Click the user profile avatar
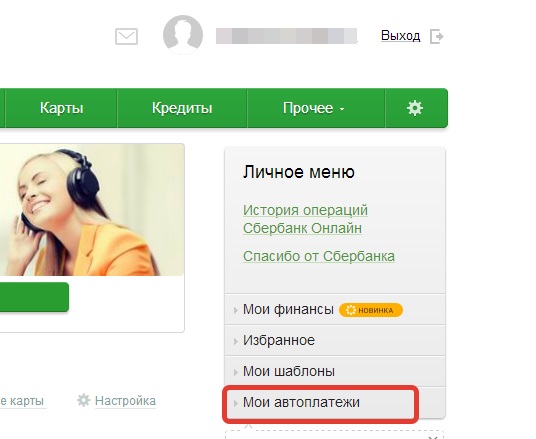The height and width of the screenshot is (439, 536). click(x=183, y=35)
